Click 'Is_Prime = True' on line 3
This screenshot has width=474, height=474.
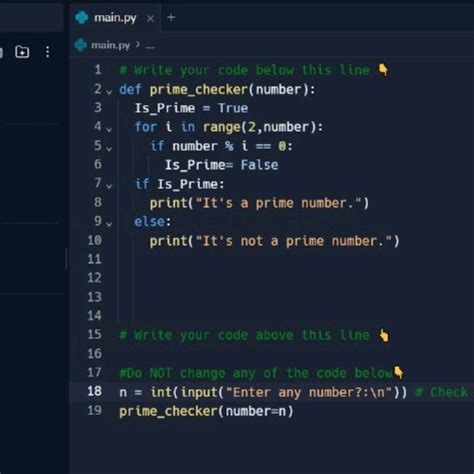point(191,108)
